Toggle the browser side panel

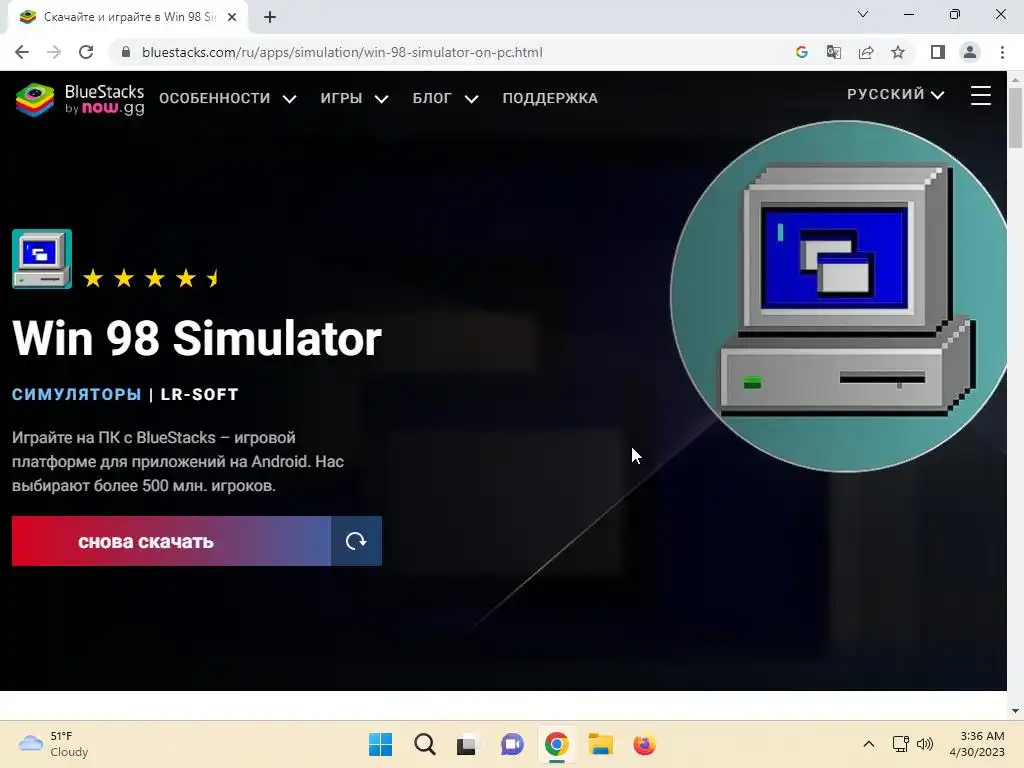click(x=938, y=52)
